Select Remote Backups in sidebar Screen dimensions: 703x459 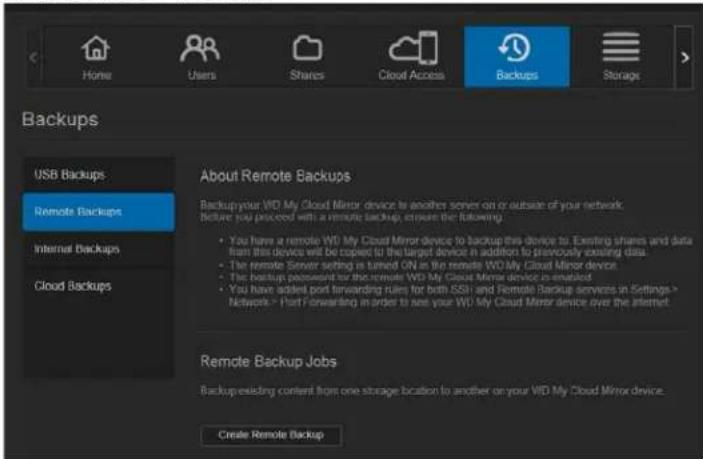(99, 212)
